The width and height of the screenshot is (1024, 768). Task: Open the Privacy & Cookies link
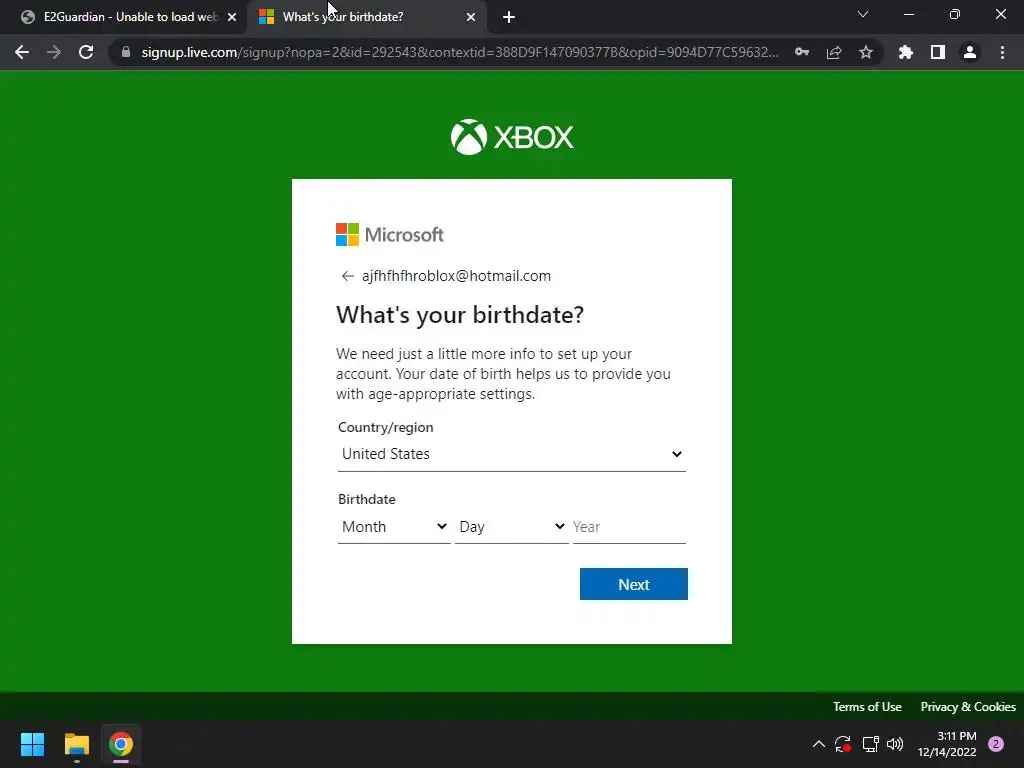968,707
